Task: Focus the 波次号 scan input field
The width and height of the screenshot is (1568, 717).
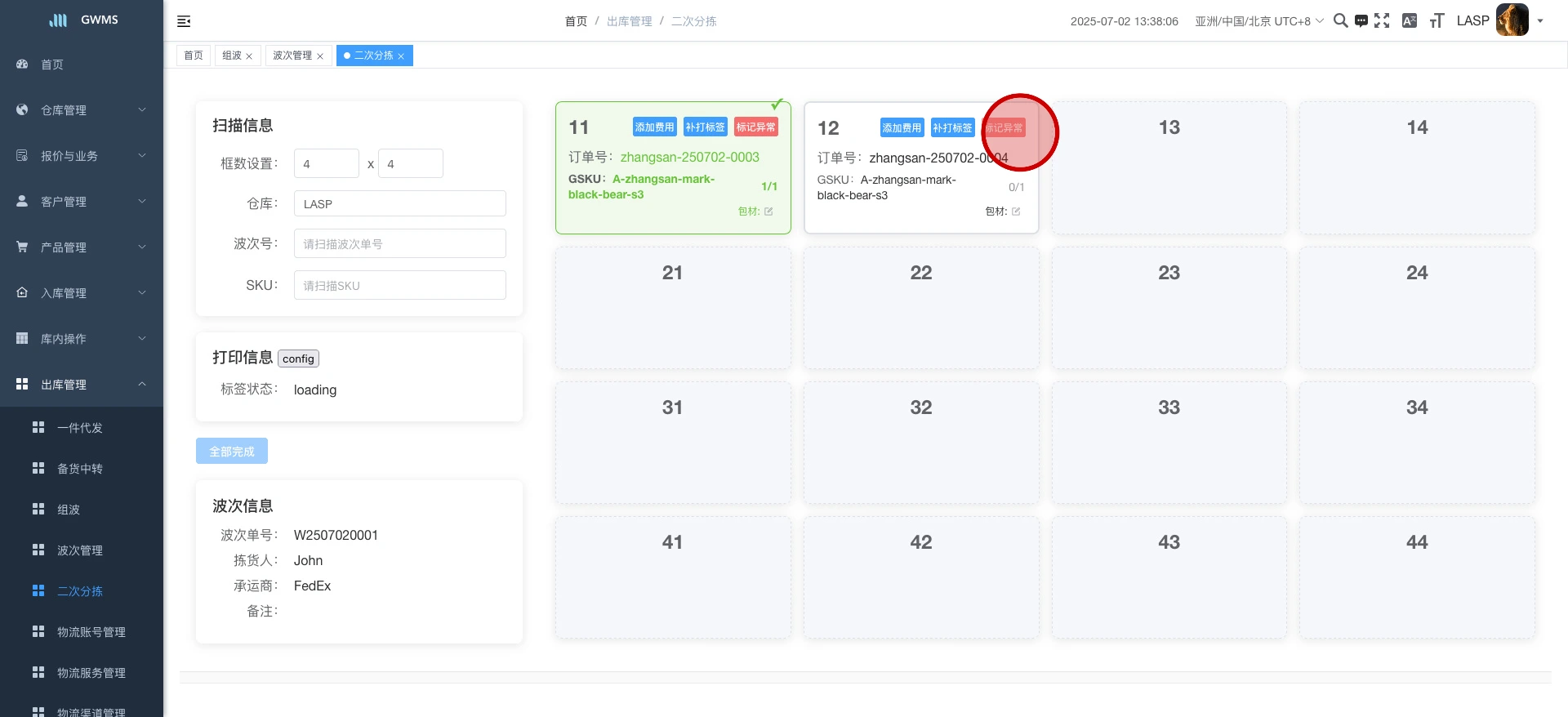Action: point(399,243)
